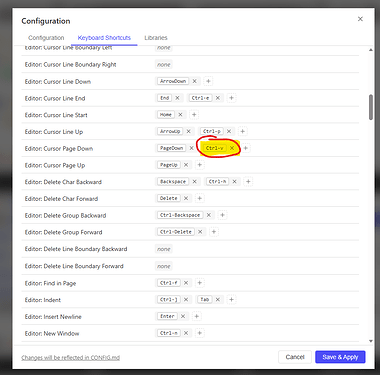The height and width of the screenshot is (375, 380).
Task: Remove the Ctrl-e shortcut
Action: click(x=218, y=98)
